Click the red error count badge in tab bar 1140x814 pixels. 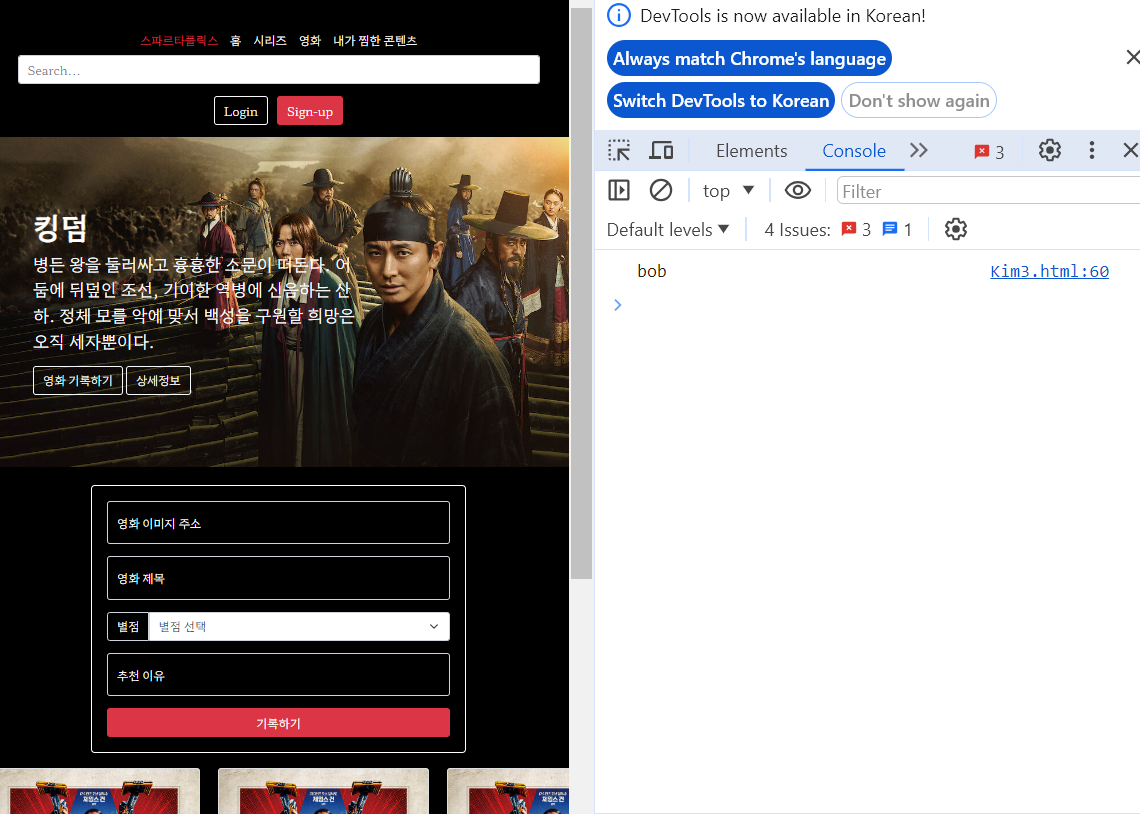990,151
